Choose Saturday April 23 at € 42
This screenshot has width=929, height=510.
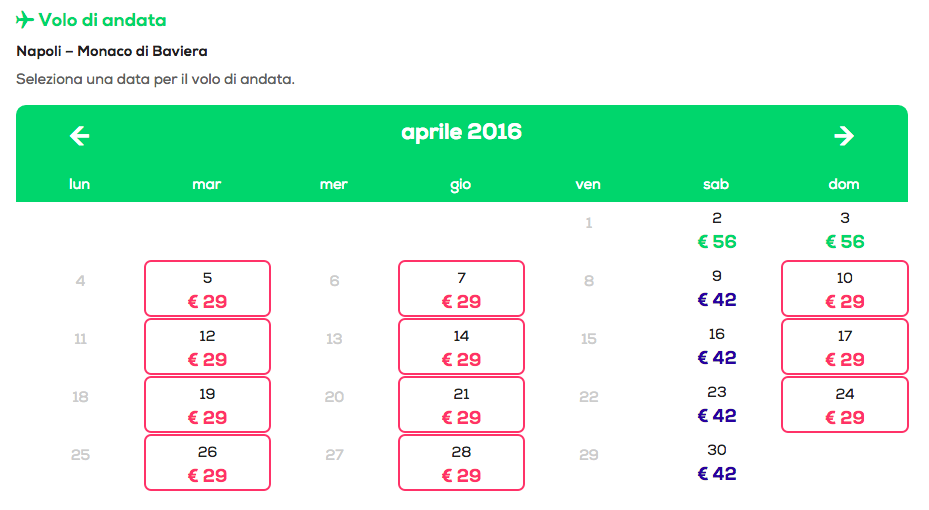coord(717,405)
